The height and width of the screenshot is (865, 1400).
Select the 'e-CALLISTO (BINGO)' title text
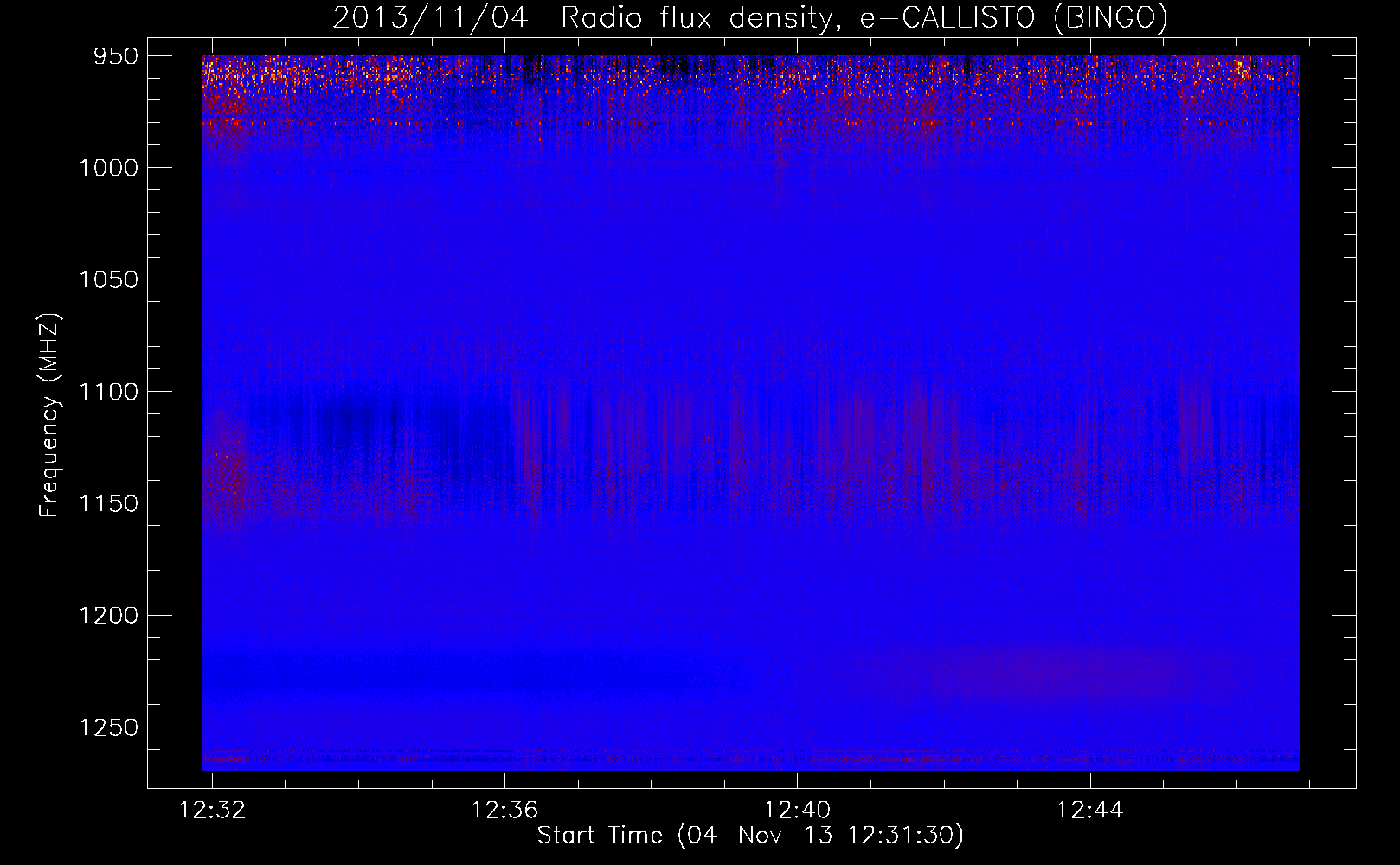tap(1014, 18)
